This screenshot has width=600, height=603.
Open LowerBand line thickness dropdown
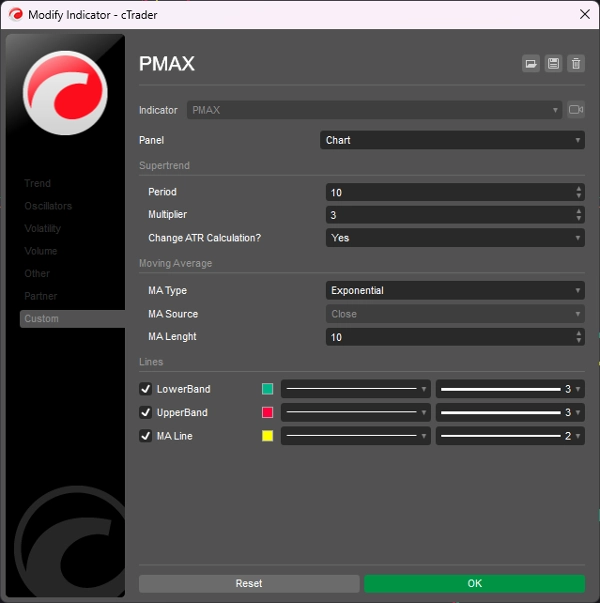(510, 389)
